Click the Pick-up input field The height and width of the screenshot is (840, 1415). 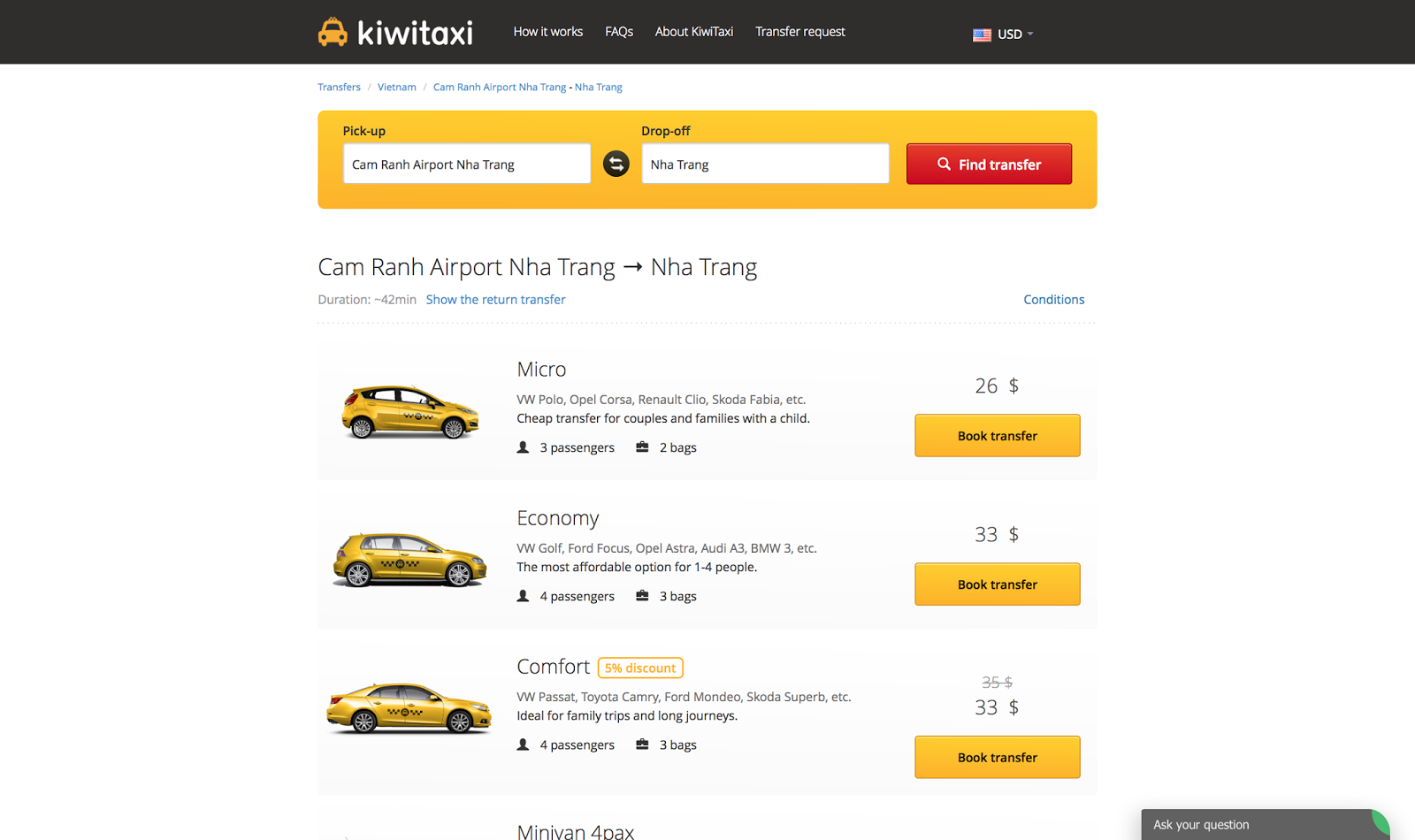pyautogui.click(x=466, y=164)
